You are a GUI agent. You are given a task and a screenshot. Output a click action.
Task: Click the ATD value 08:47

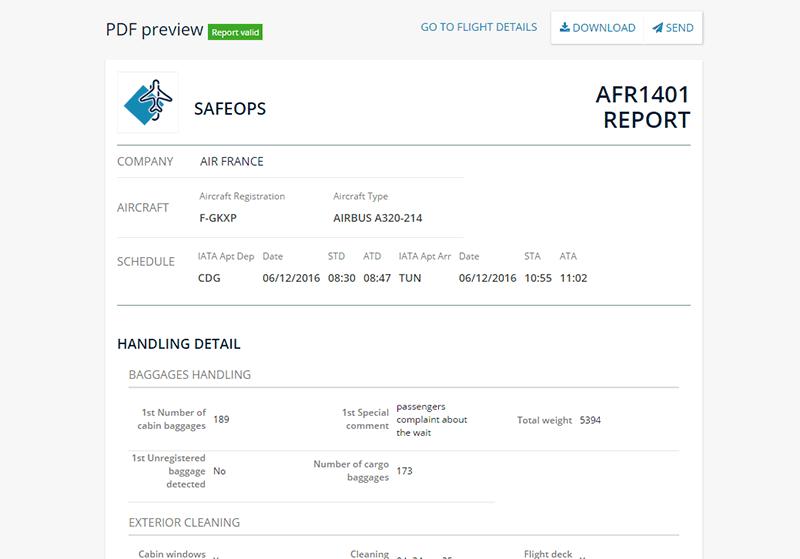pos(377,278)
